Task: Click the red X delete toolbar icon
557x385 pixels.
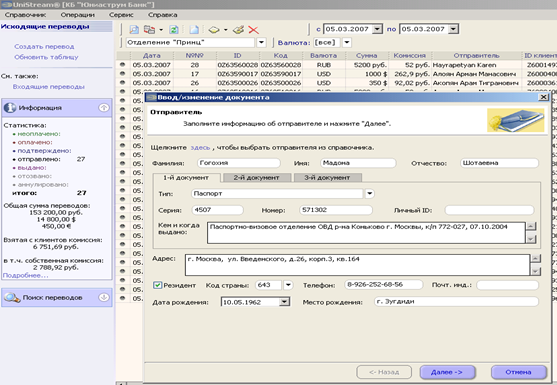Action: [x=253, y=30]
